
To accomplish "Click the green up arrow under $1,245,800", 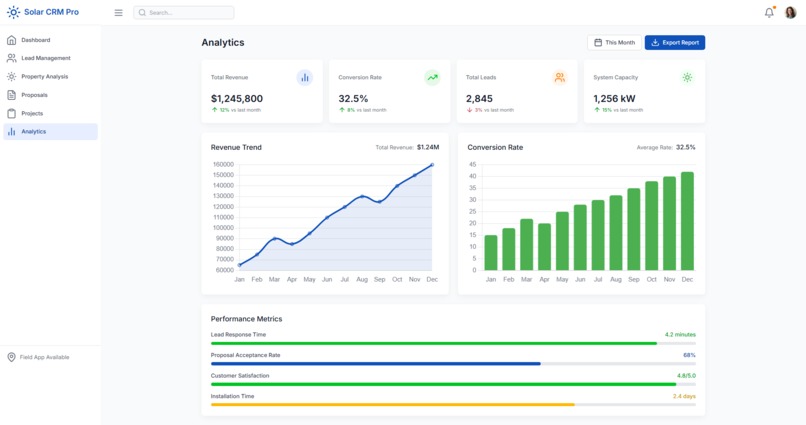I will tap(214, 110).
